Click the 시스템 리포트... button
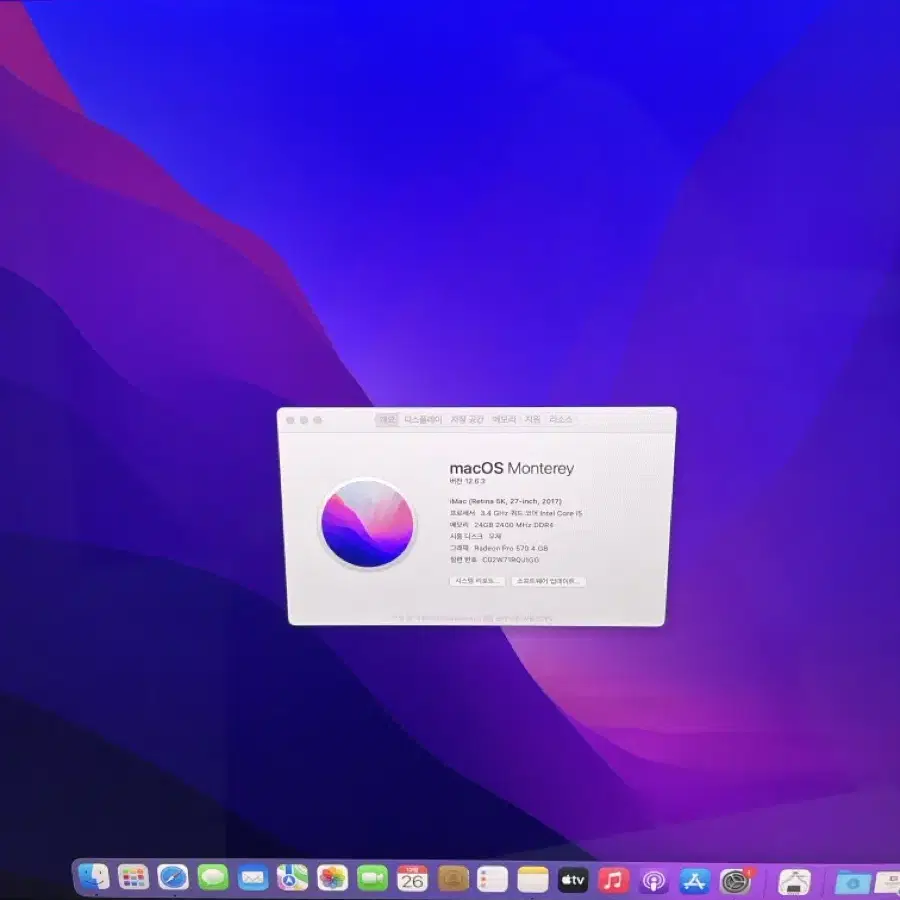Screen dimensions: 900x900 (x=477, y=581)
